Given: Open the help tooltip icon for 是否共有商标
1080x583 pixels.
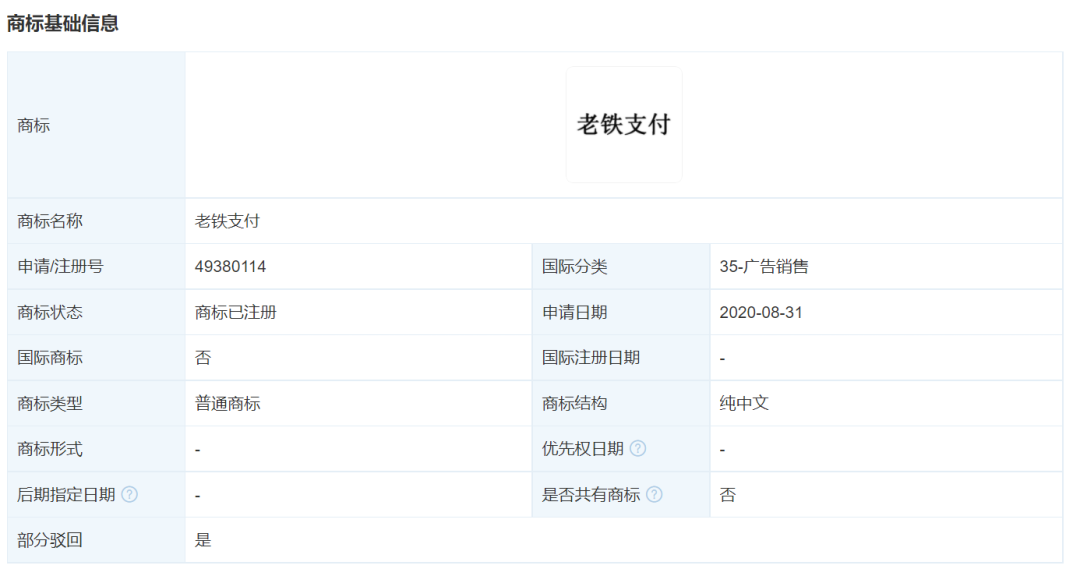Looking at the screenshot, I should coord(654,495).
